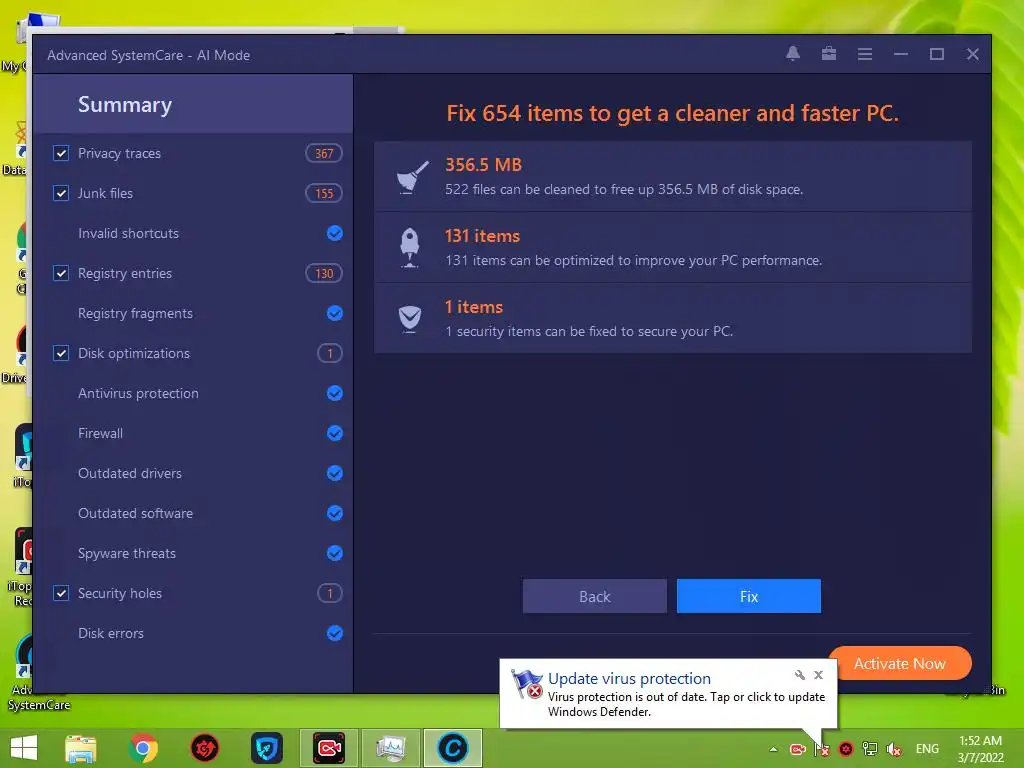This screenshot has height=768, width=1024.
Task: Select Invalid shortcuts label
Action: tap(128, 233)
